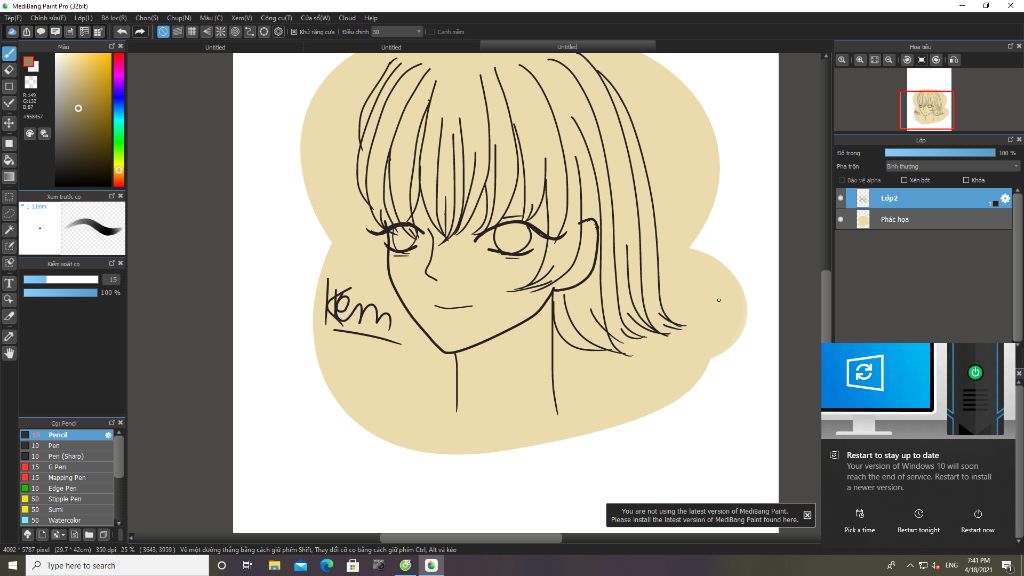Click the brush size value field
The height and width of the screenshot is (576, 1024).
tap(113, 280)
